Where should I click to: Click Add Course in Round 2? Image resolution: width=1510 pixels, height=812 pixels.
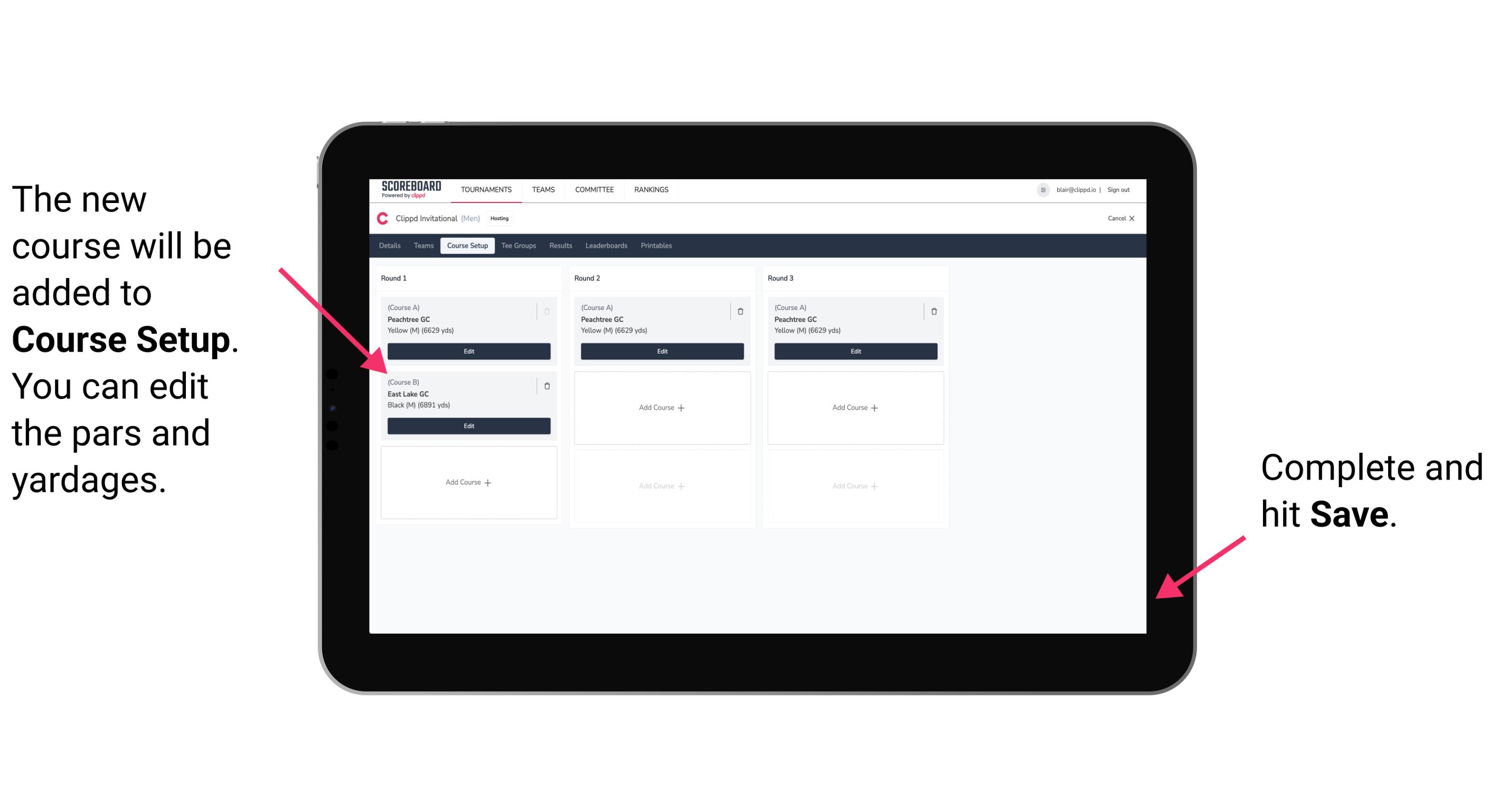coord(660,406)
